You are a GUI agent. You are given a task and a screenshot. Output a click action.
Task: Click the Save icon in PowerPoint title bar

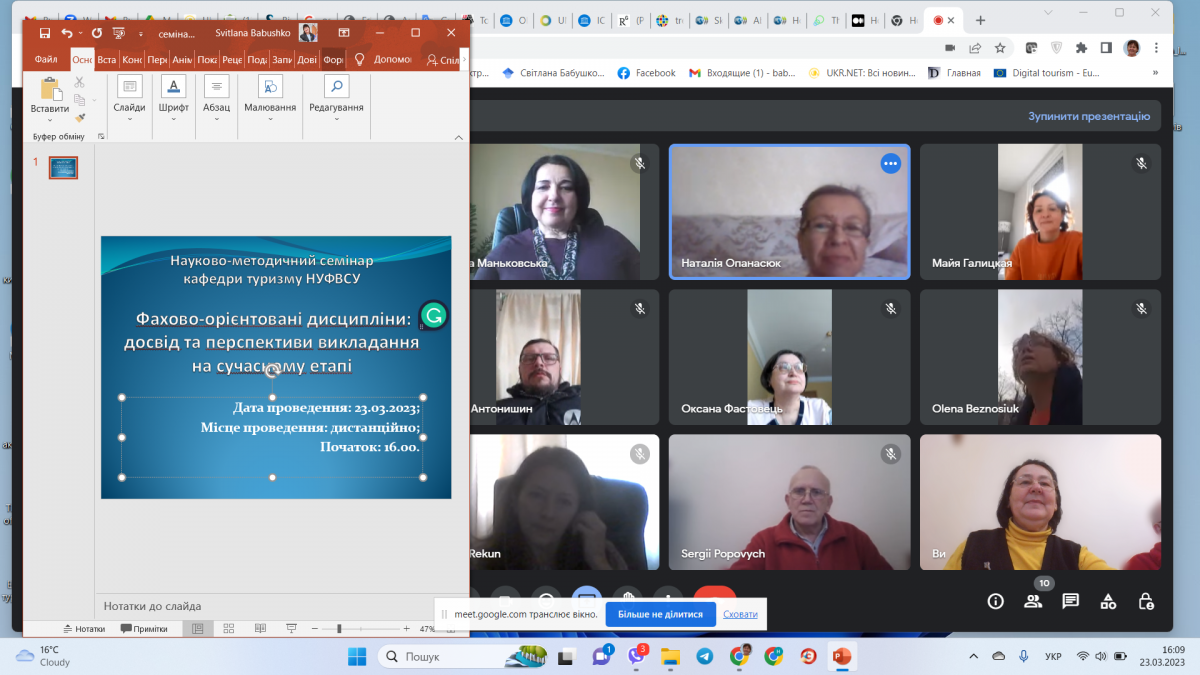[x=45, y=33]
